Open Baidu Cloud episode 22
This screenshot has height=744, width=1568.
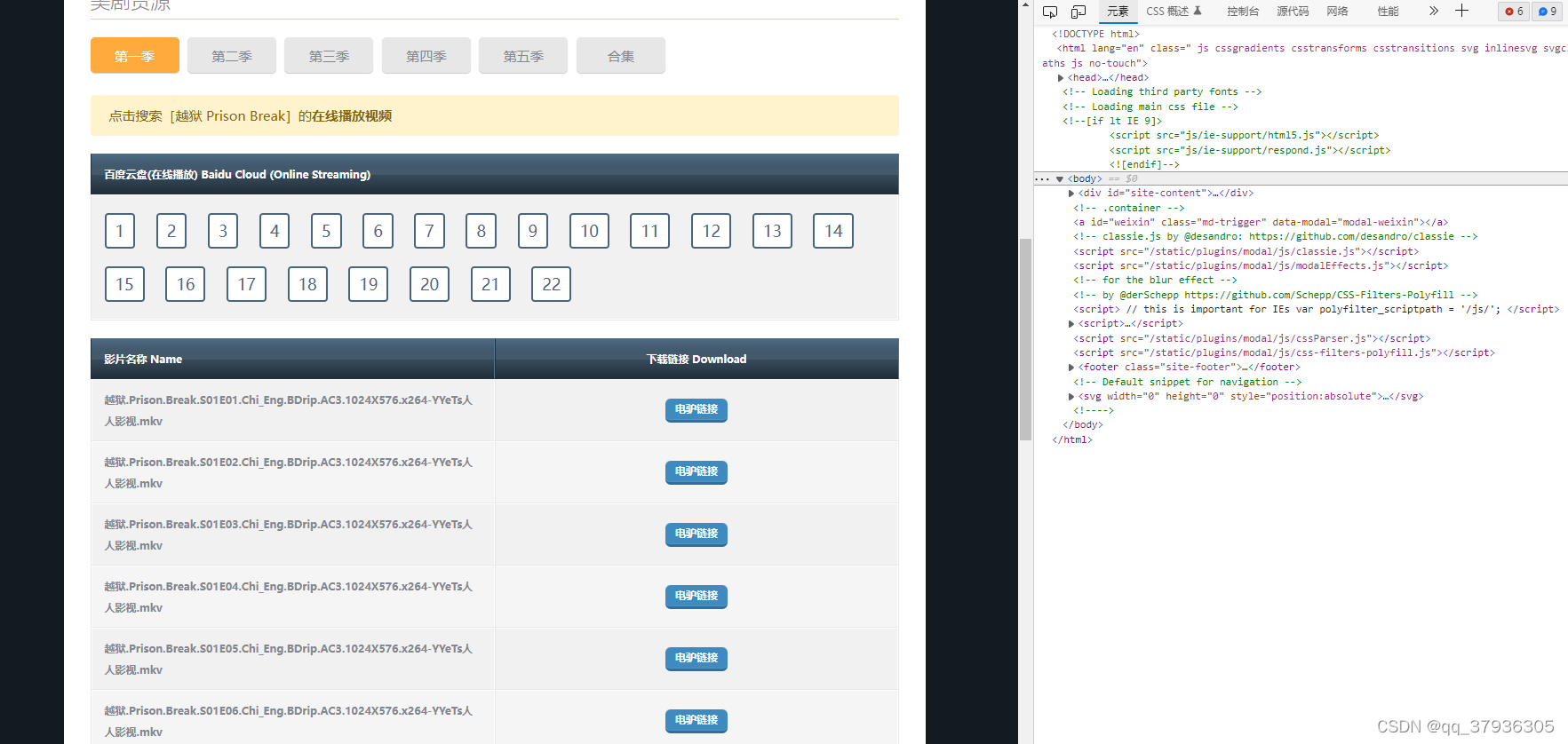tap(551, 284)
